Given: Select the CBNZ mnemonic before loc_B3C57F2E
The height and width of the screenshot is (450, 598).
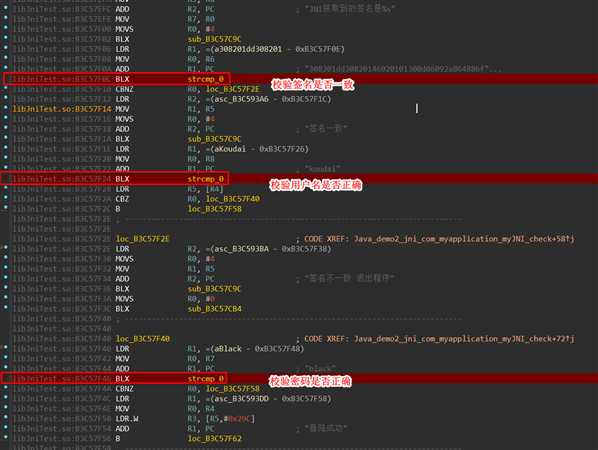Looking at the screenshot, I should (x=124, y=89).
